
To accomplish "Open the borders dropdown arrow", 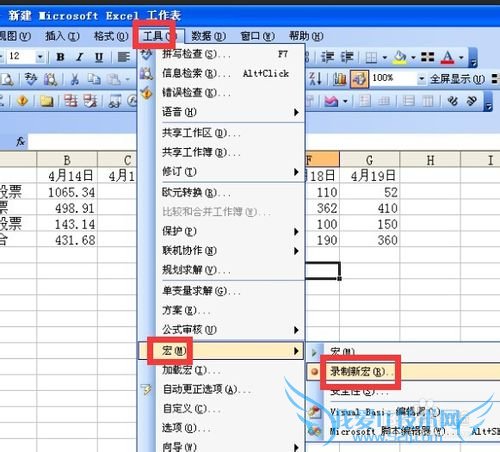I will point(384,58).
